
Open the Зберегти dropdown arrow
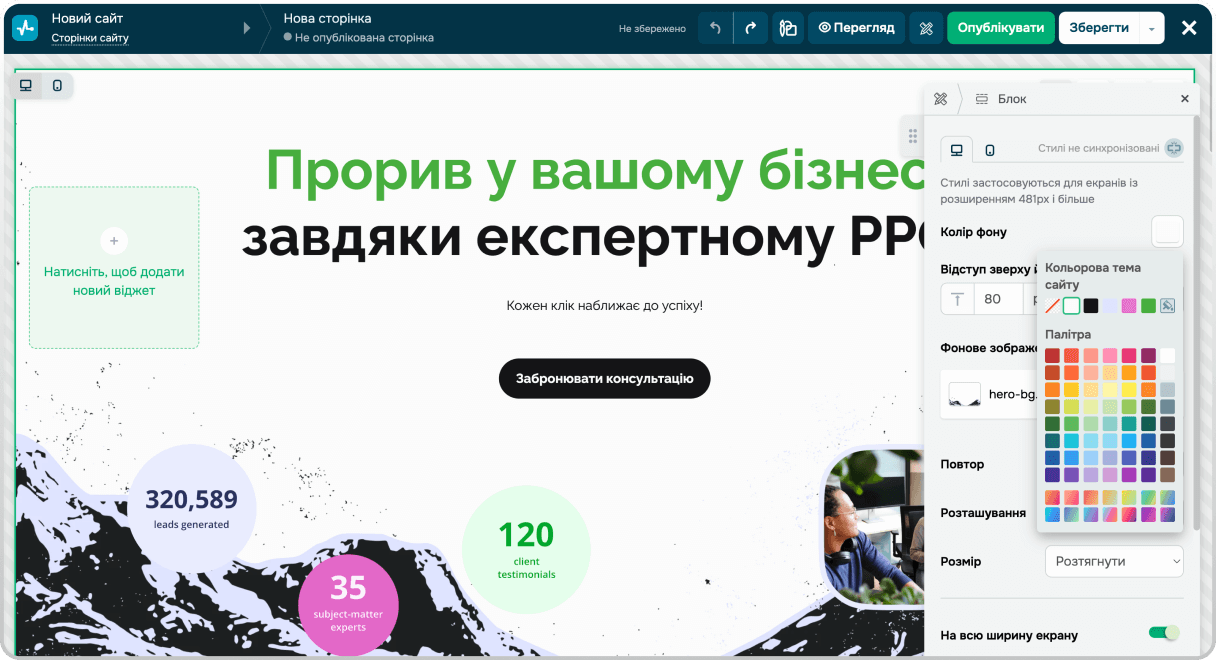[1151, 28]
